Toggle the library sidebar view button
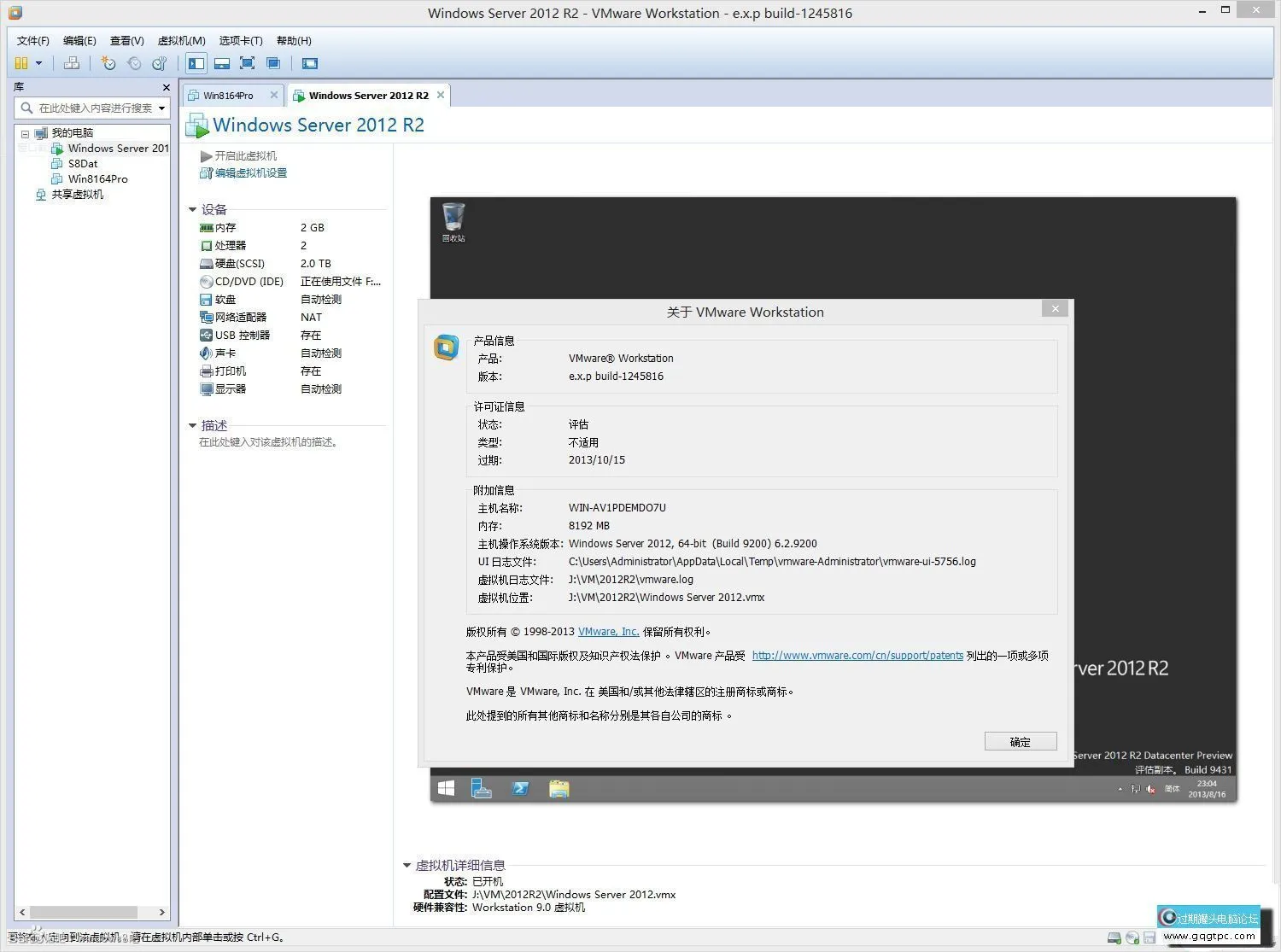 click(x=196, y=63)
